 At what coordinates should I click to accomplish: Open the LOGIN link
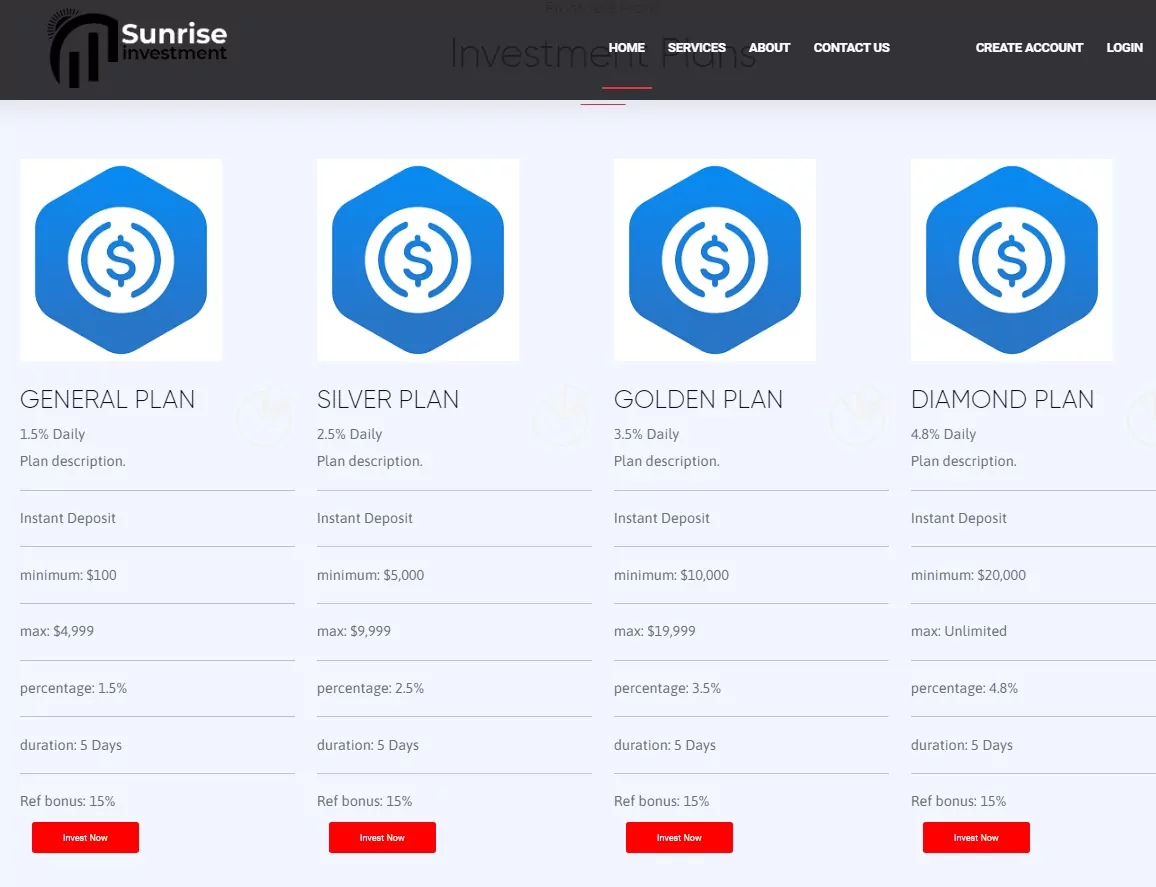pyautogui.click(x=1124, y=48)
